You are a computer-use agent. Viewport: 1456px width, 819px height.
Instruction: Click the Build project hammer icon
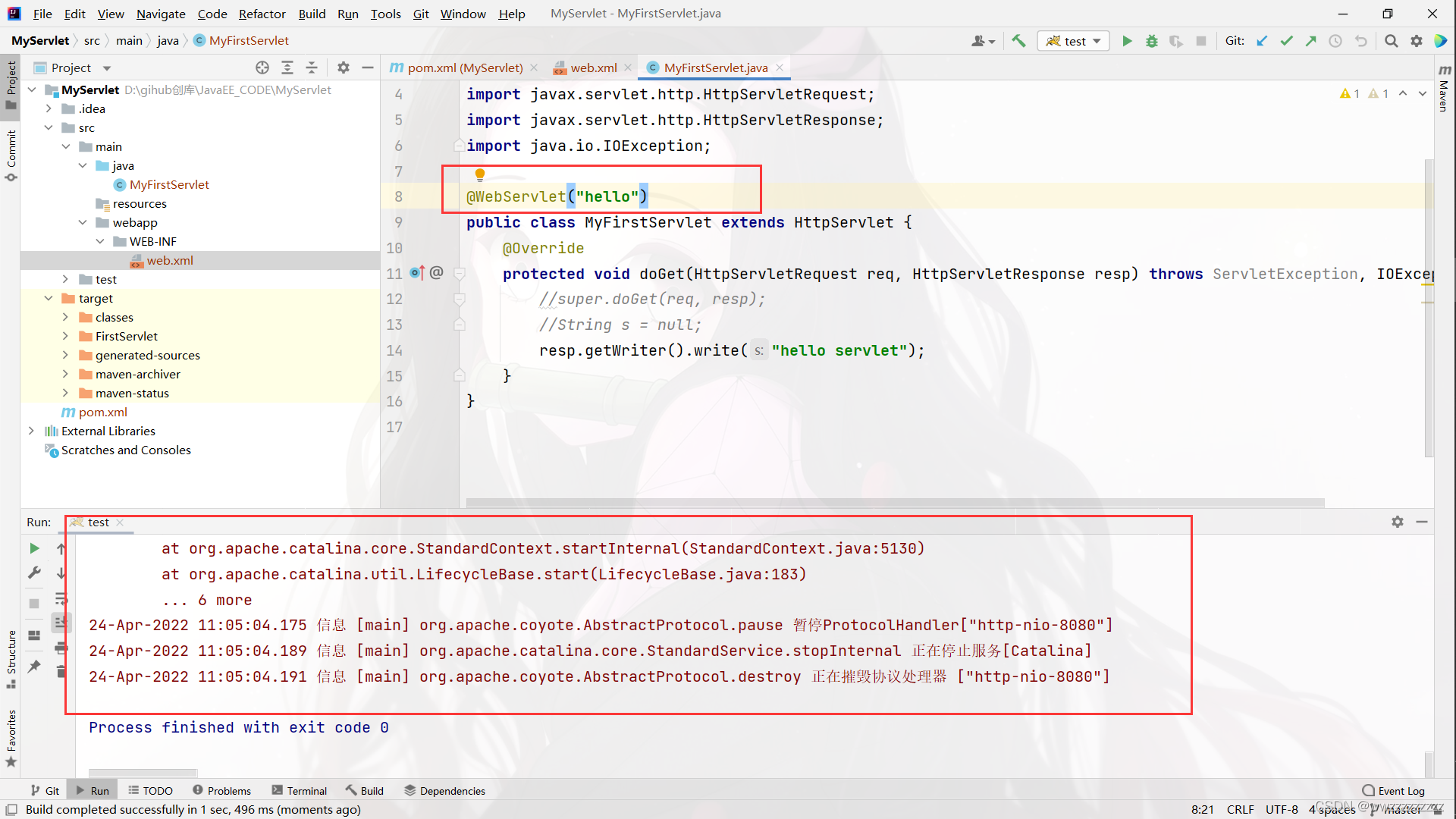(1018, 41)
